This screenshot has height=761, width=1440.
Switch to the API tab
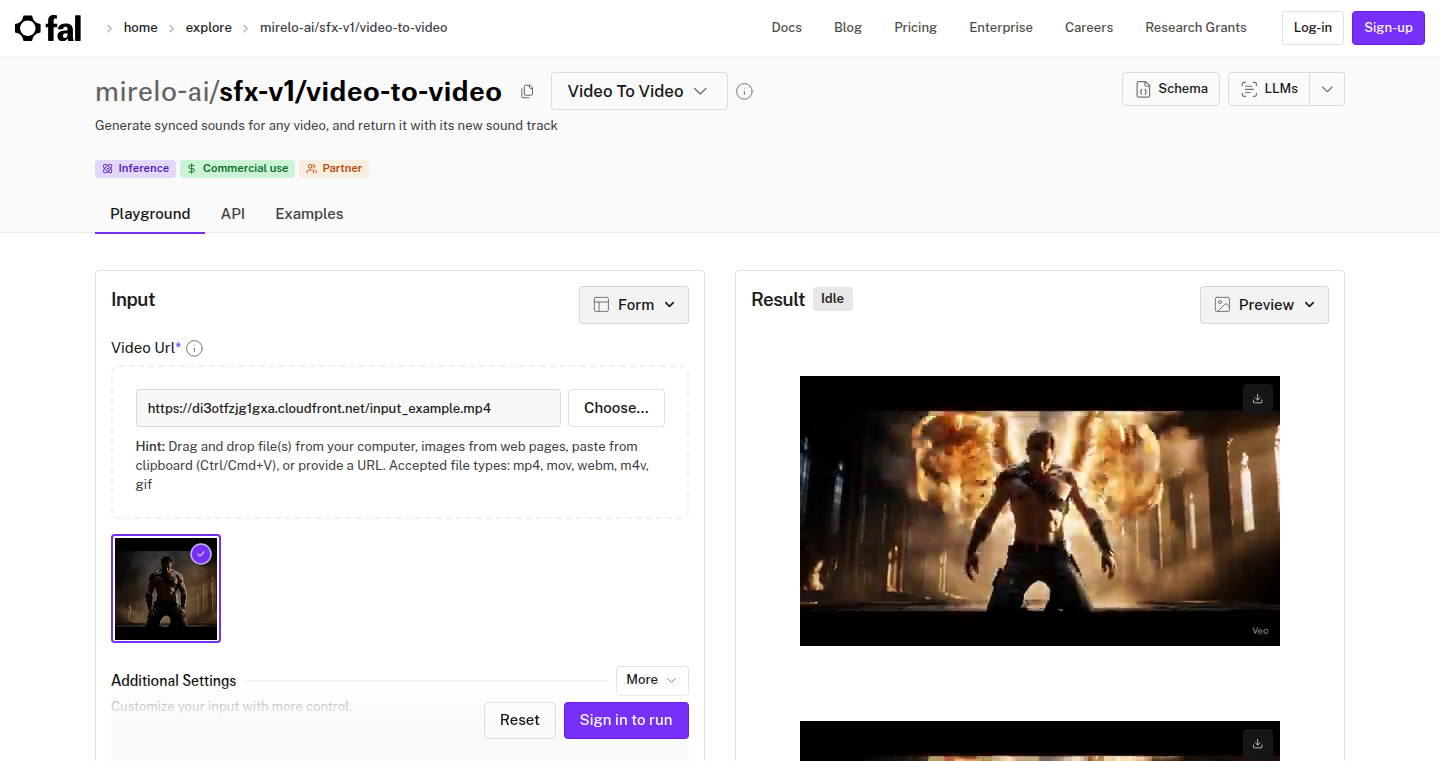coord(233,214)
